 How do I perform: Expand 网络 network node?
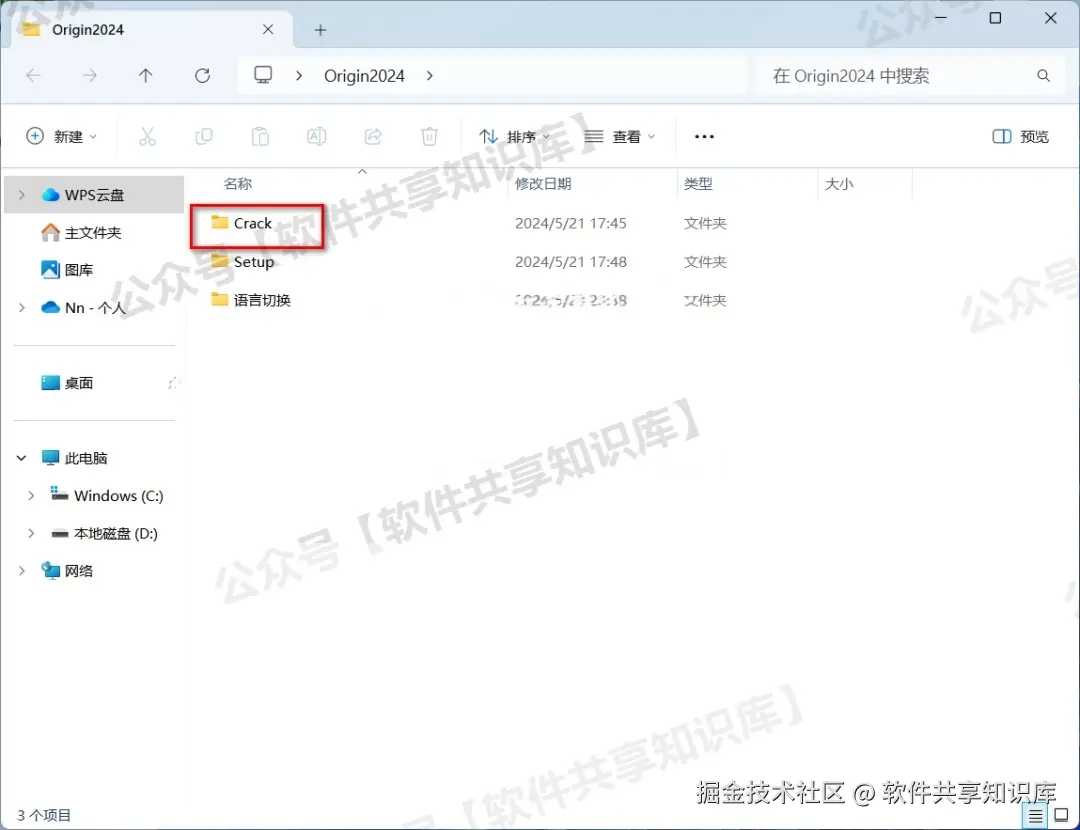click(22, 570)
